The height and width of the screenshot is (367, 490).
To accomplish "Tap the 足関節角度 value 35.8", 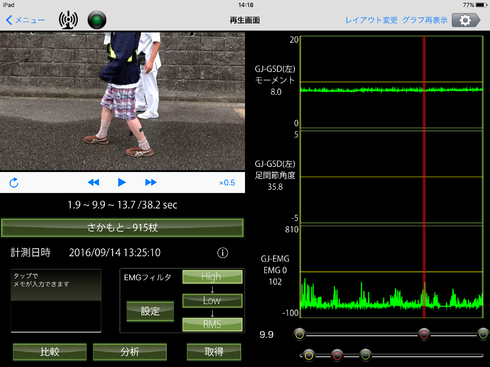I will pyautogui.click(x=275, y=187).
